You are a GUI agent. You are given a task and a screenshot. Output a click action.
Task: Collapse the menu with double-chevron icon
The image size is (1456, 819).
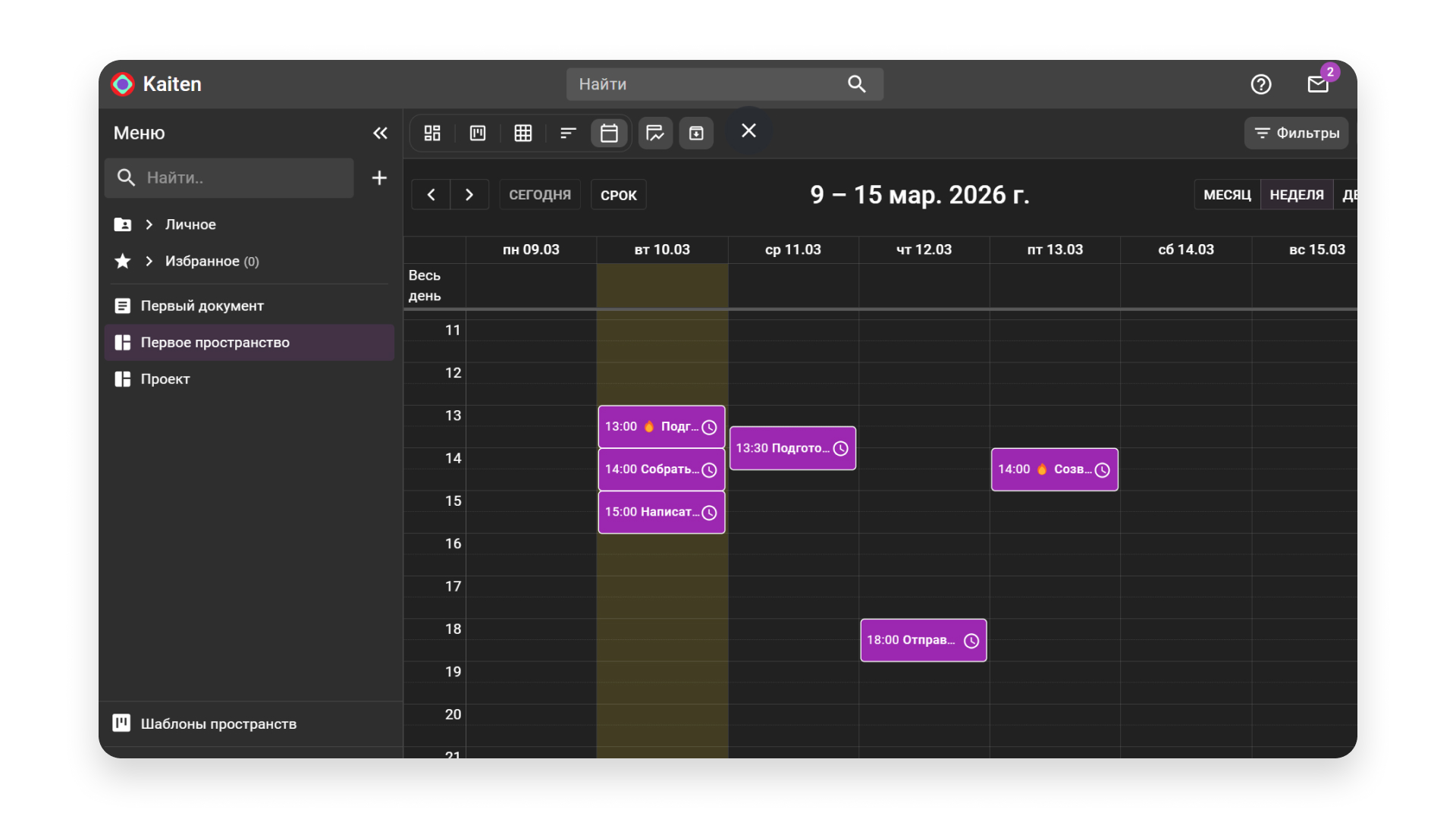pyautogui.click(x=380, y=133)
